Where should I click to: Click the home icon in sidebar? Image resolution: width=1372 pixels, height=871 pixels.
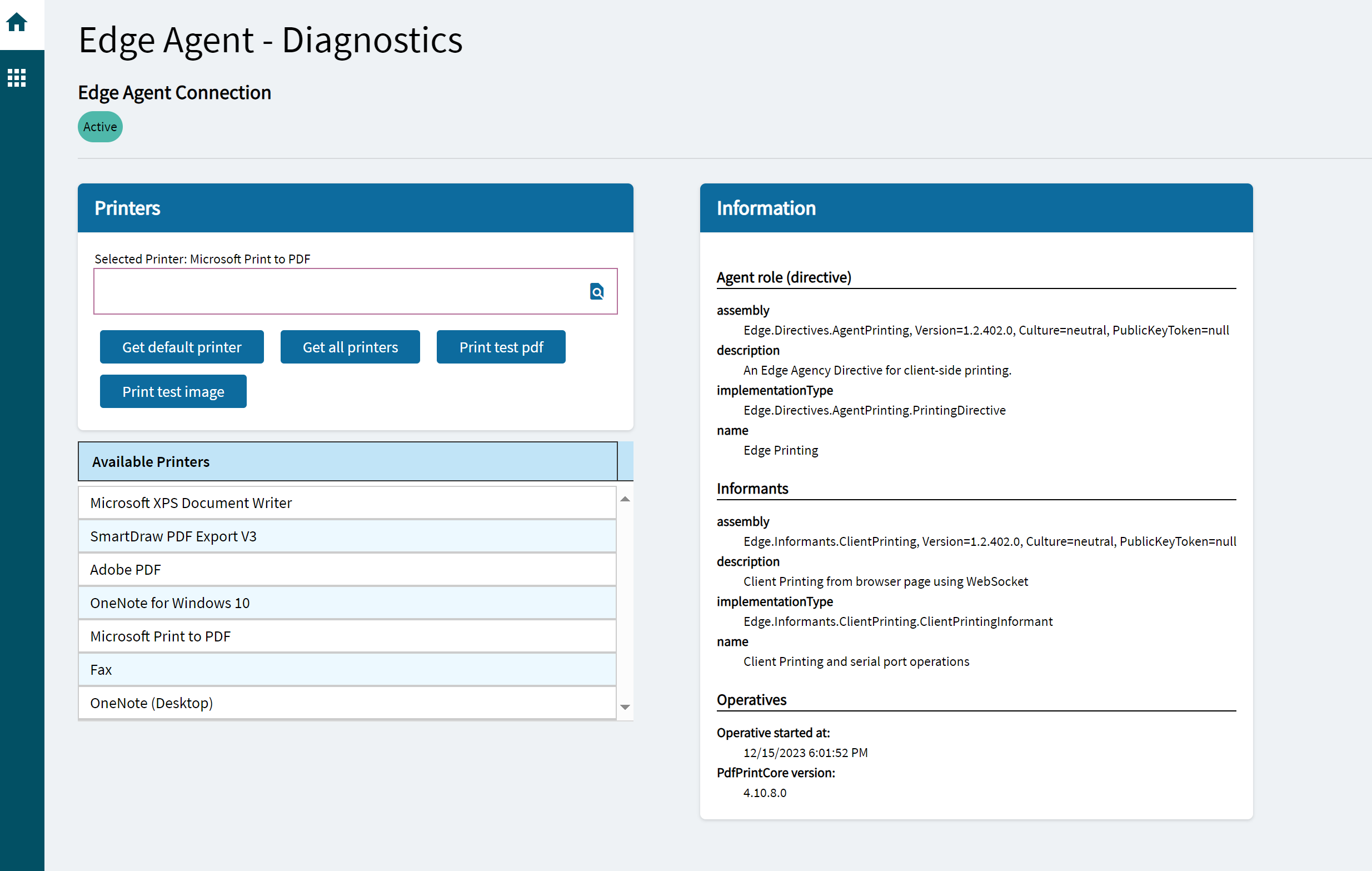coord(17,22)
